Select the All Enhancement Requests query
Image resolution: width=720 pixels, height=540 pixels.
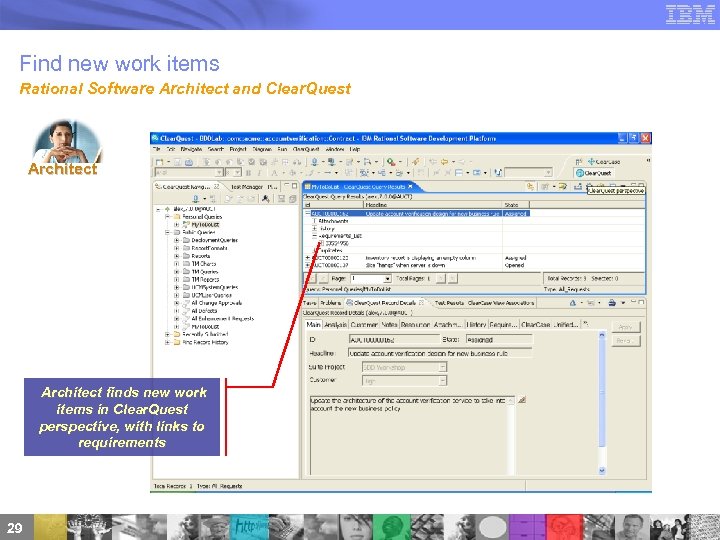point(222,319)
